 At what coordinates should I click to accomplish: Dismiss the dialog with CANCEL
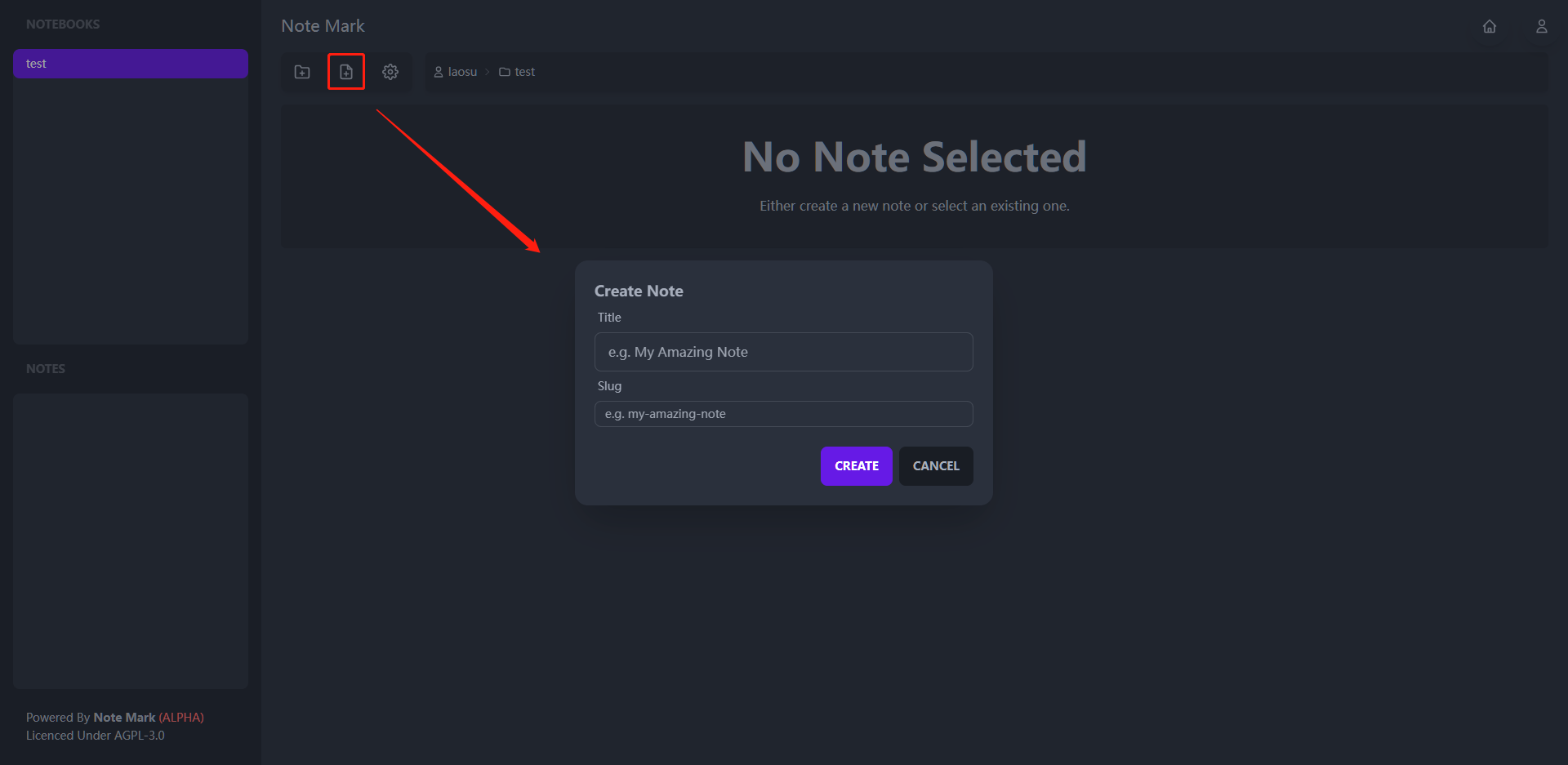935,465
